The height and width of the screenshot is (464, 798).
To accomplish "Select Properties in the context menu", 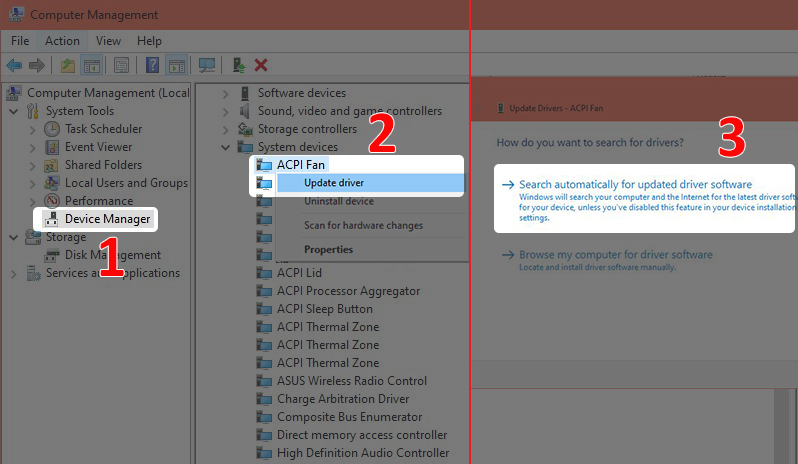I will (x=328, y=249).
